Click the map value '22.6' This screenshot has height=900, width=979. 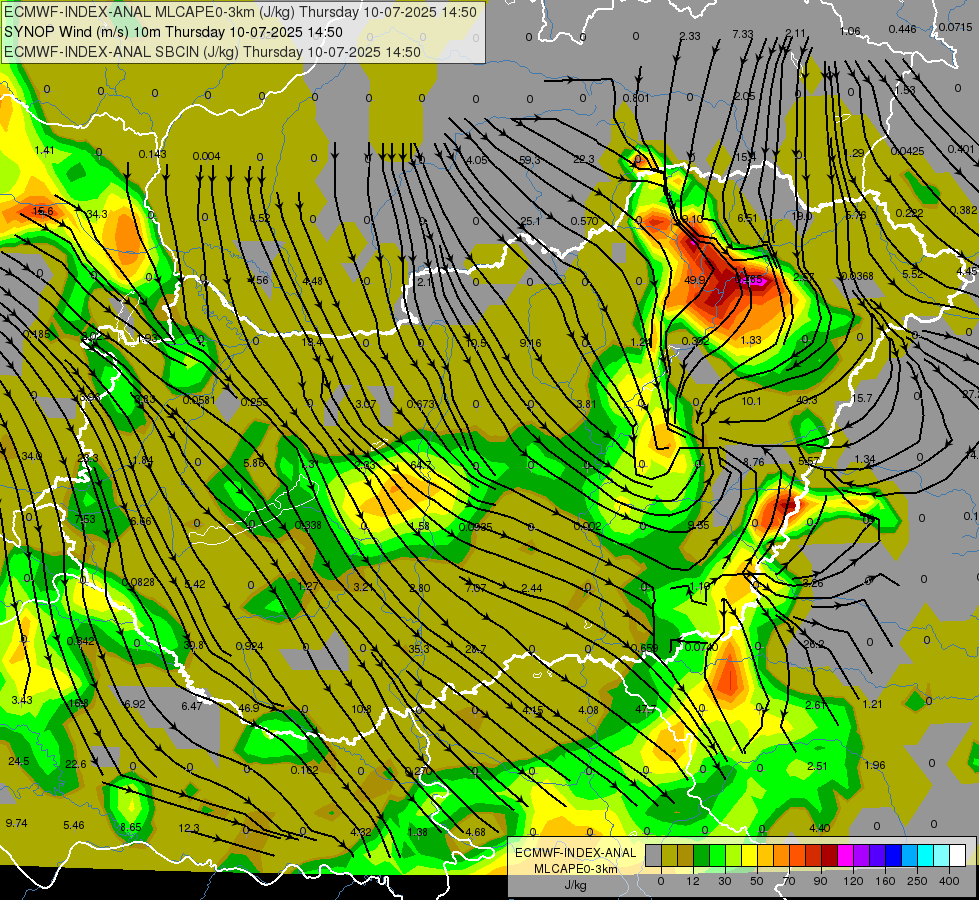tap(76, 764)
